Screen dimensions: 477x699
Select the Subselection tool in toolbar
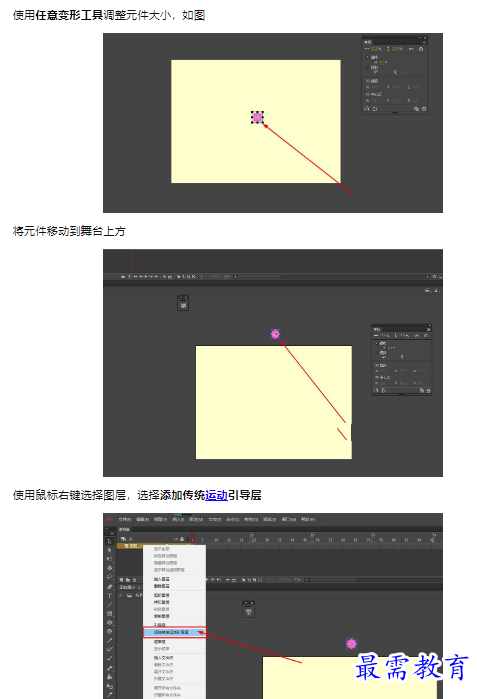click(x=110, y=550)
